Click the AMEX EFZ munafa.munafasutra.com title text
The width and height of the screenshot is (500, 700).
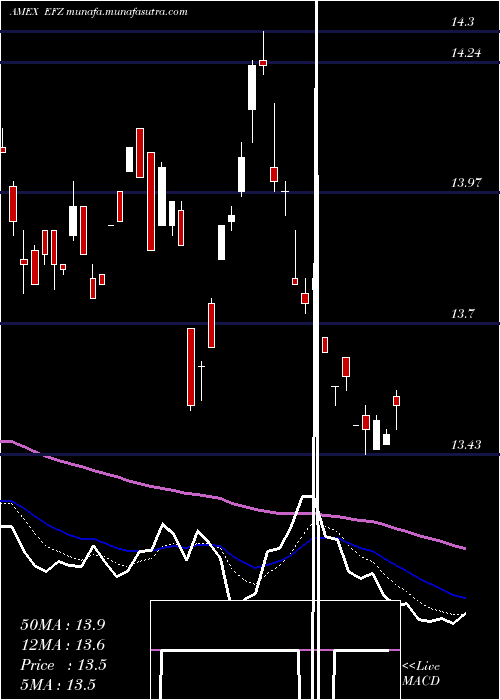(x=98, y=12)
